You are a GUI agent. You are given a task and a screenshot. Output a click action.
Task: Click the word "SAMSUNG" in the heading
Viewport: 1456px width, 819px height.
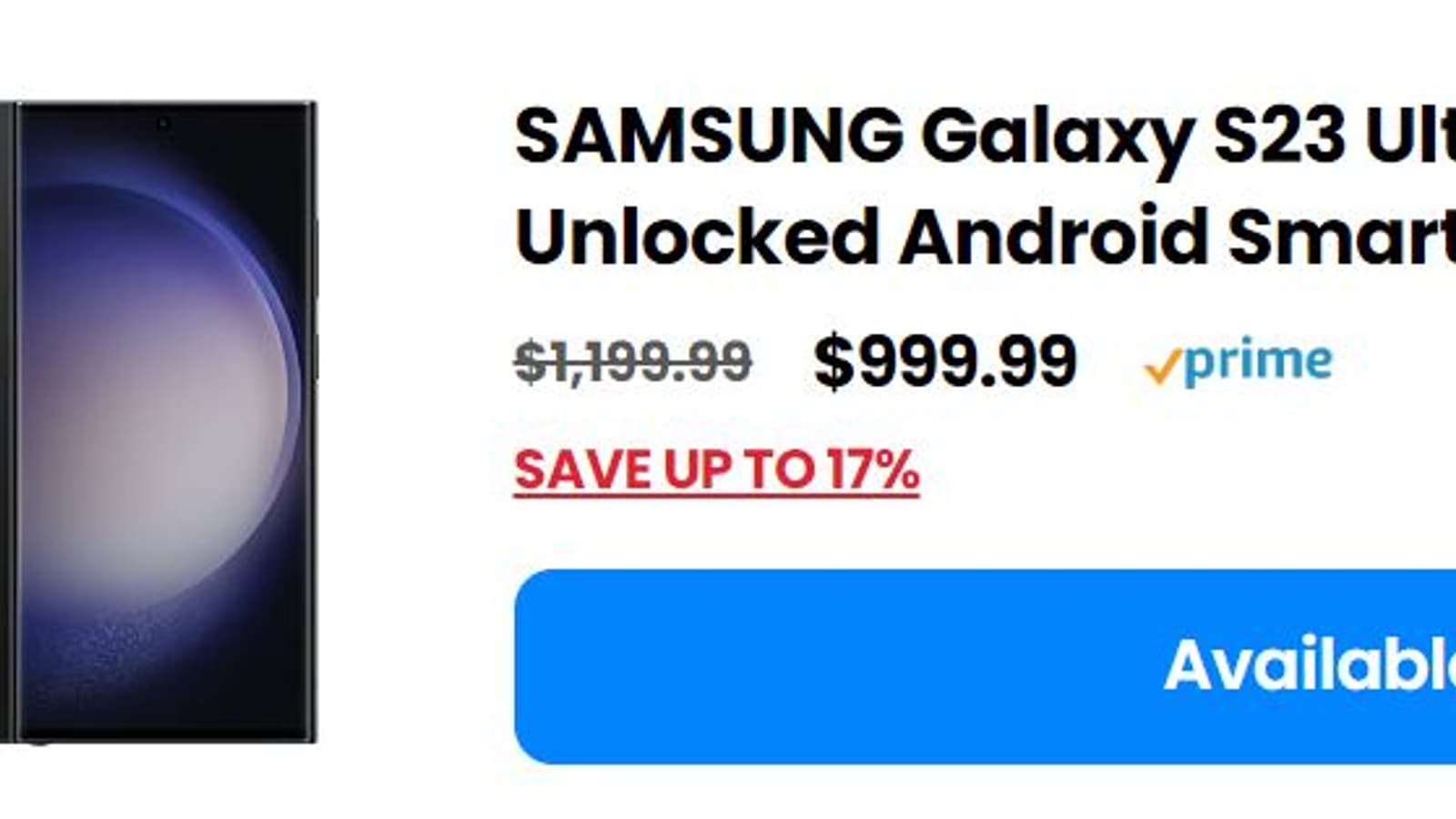(708, 136)
